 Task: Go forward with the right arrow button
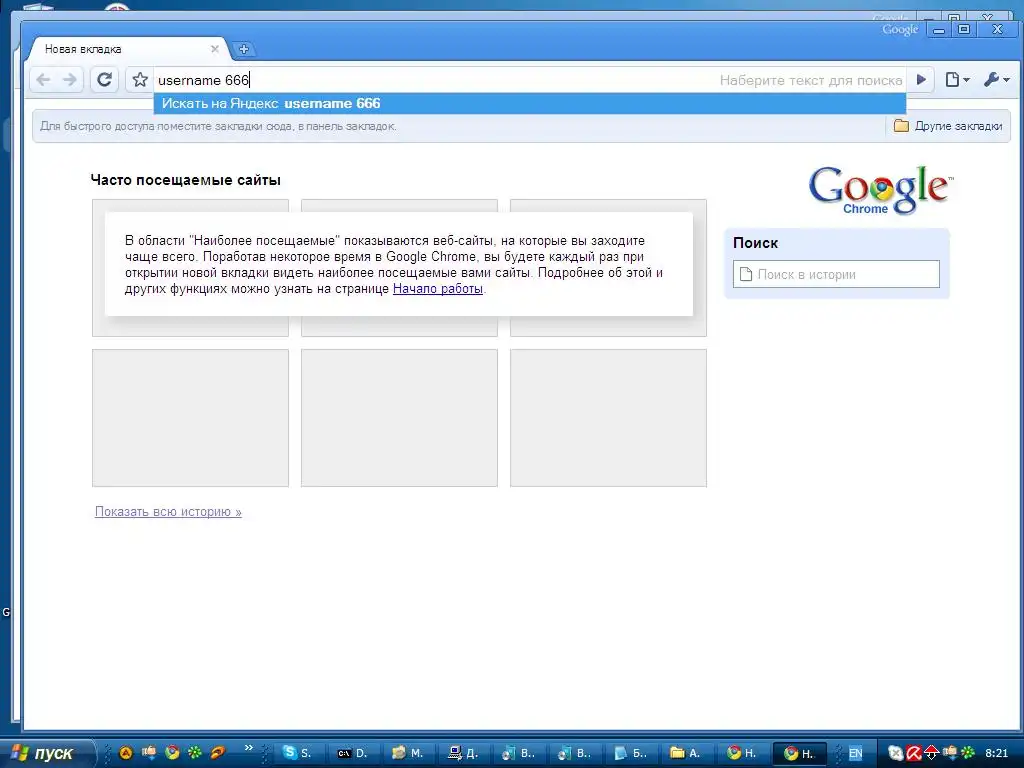coord(70,80)
